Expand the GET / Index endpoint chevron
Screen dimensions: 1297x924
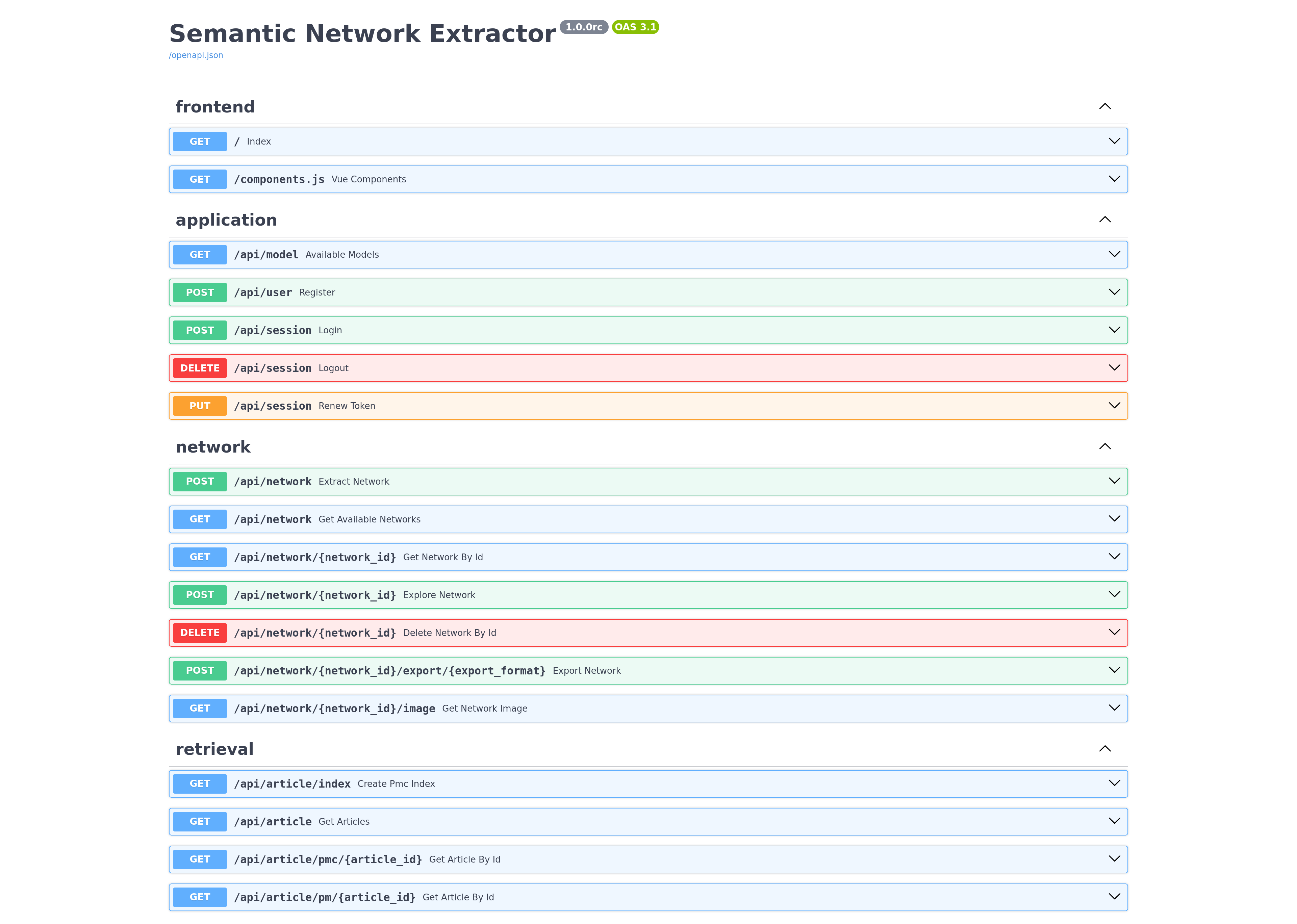1114,141
